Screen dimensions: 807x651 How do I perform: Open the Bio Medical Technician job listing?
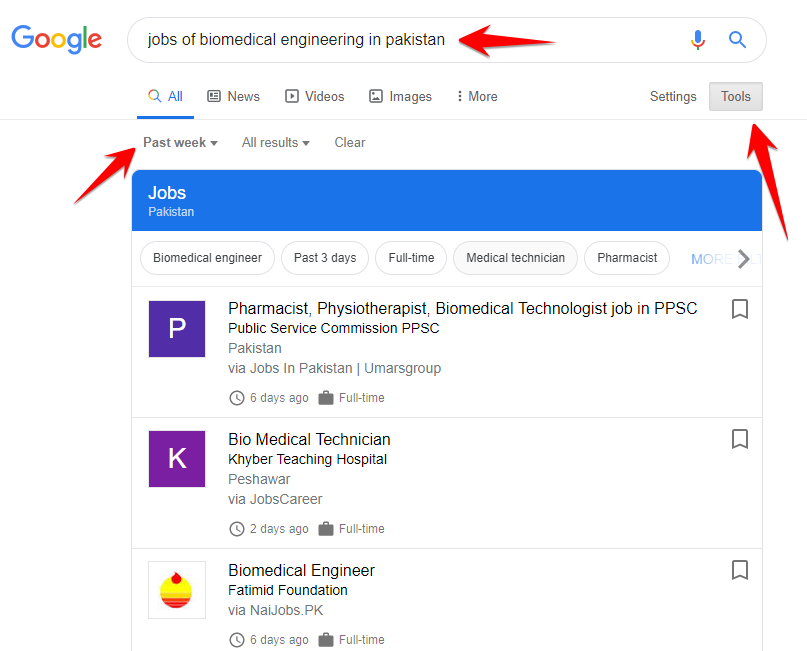point(309,439)
